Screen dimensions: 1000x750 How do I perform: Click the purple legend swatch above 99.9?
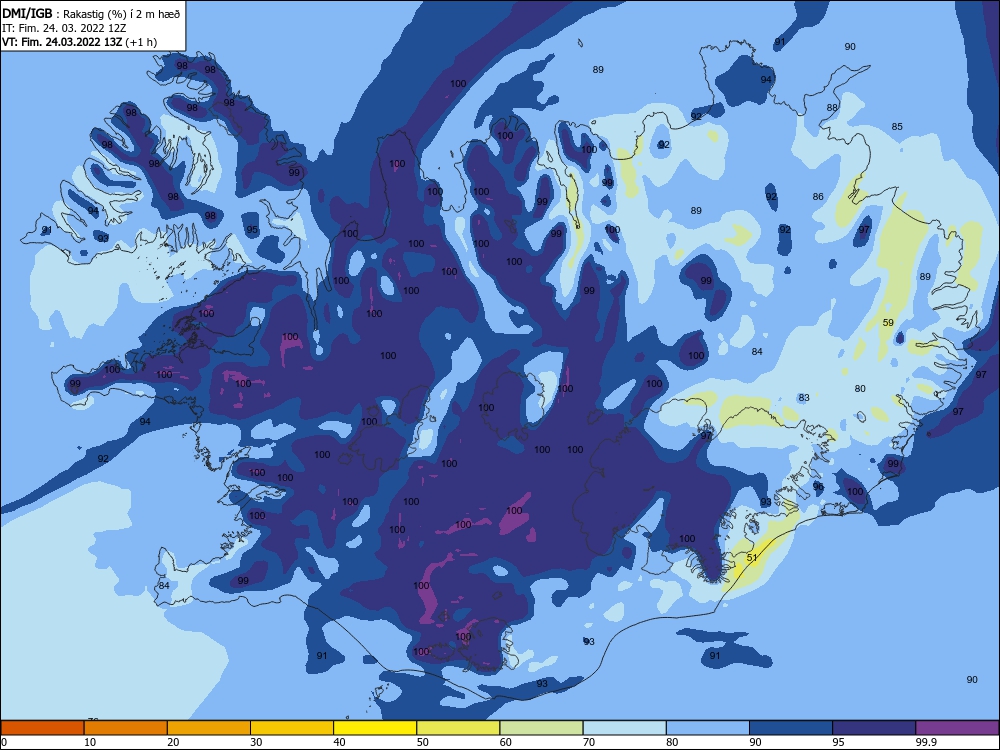click(958, 728)
